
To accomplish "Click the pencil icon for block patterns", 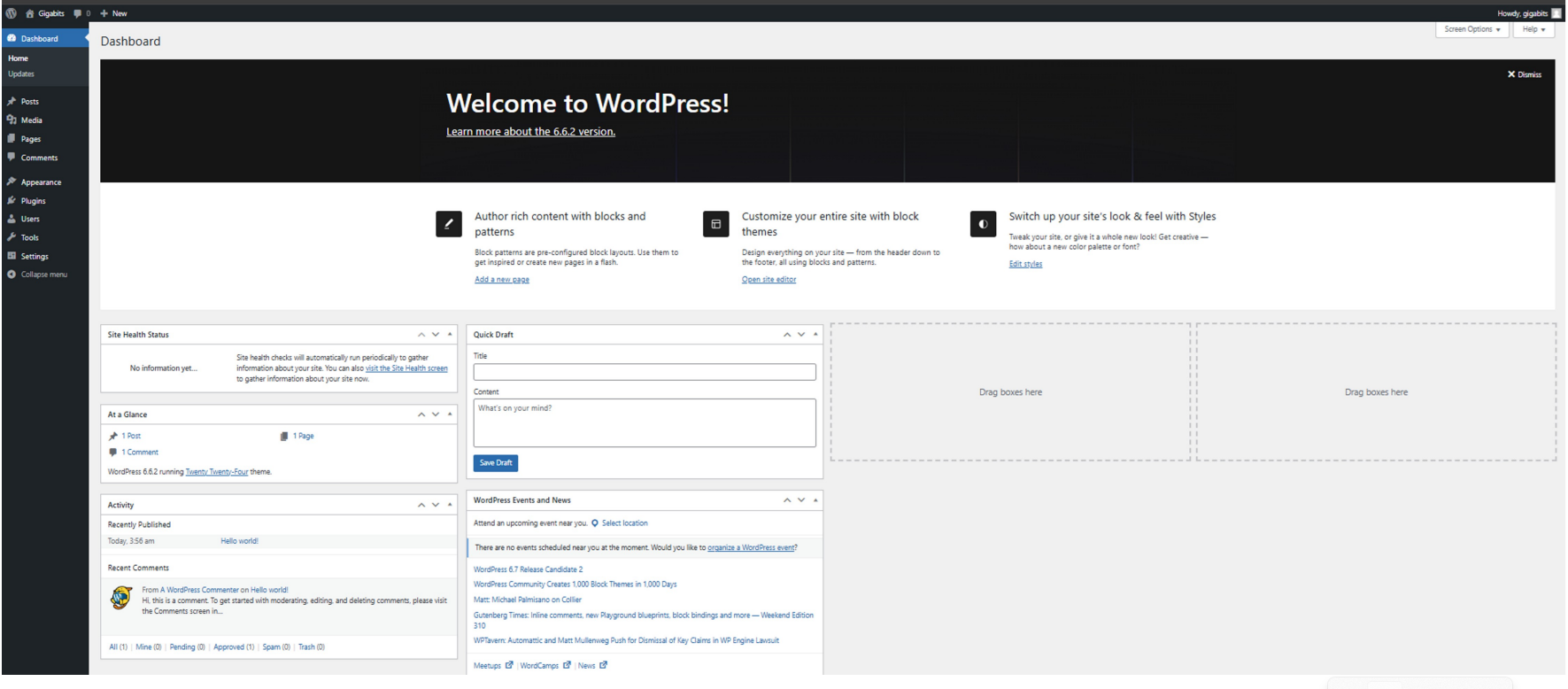I will [x=449, y=224].
